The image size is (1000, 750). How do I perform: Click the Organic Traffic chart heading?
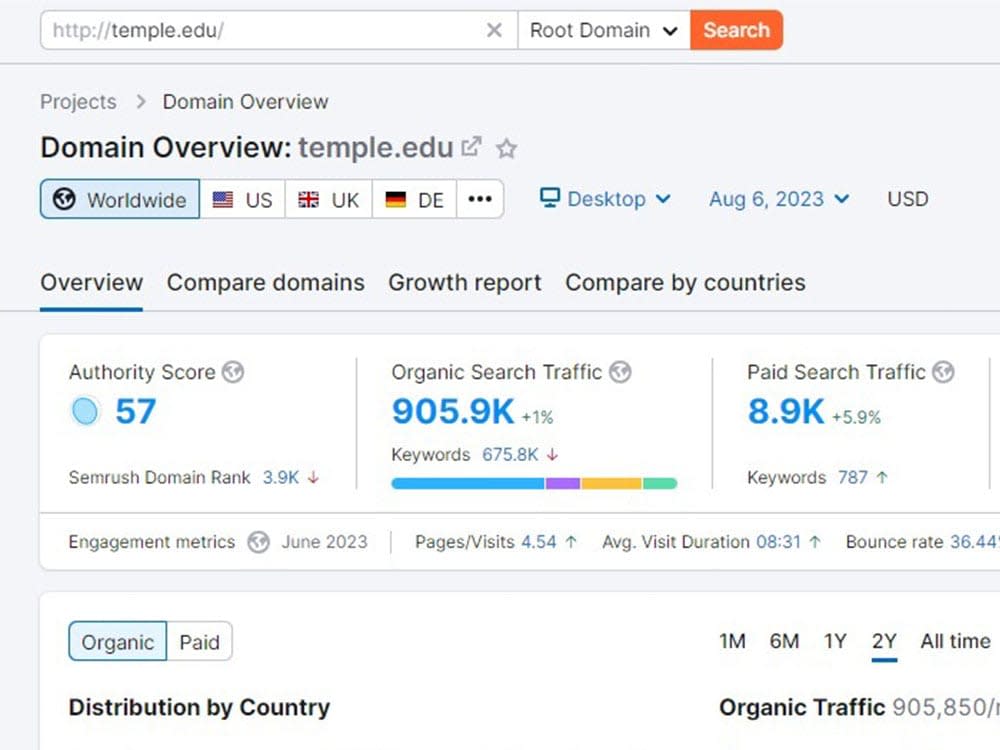pyautogui.click(x=802, y=707)
